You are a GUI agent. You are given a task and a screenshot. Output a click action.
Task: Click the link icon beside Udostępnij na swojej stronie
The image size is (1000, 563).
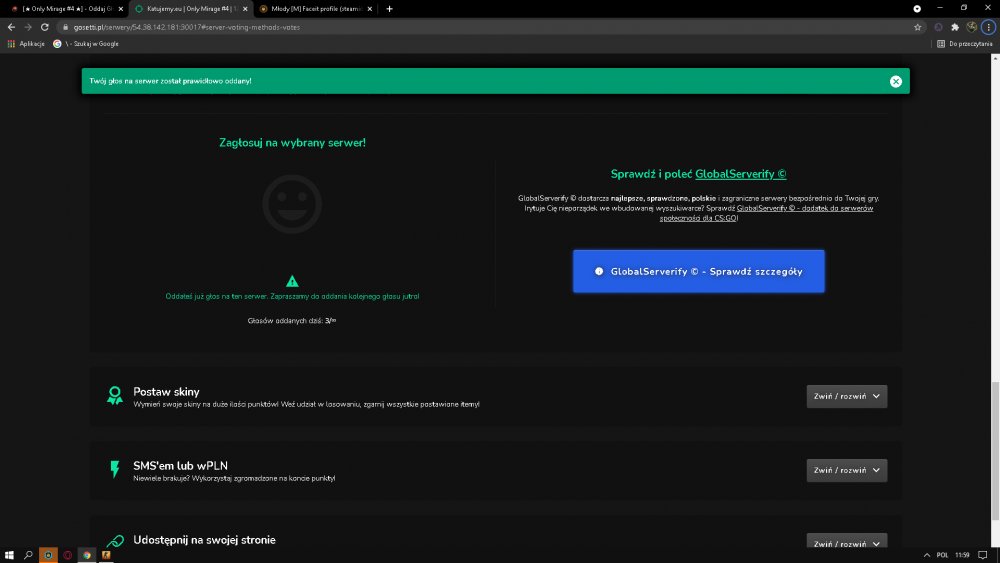click(115, 541)
